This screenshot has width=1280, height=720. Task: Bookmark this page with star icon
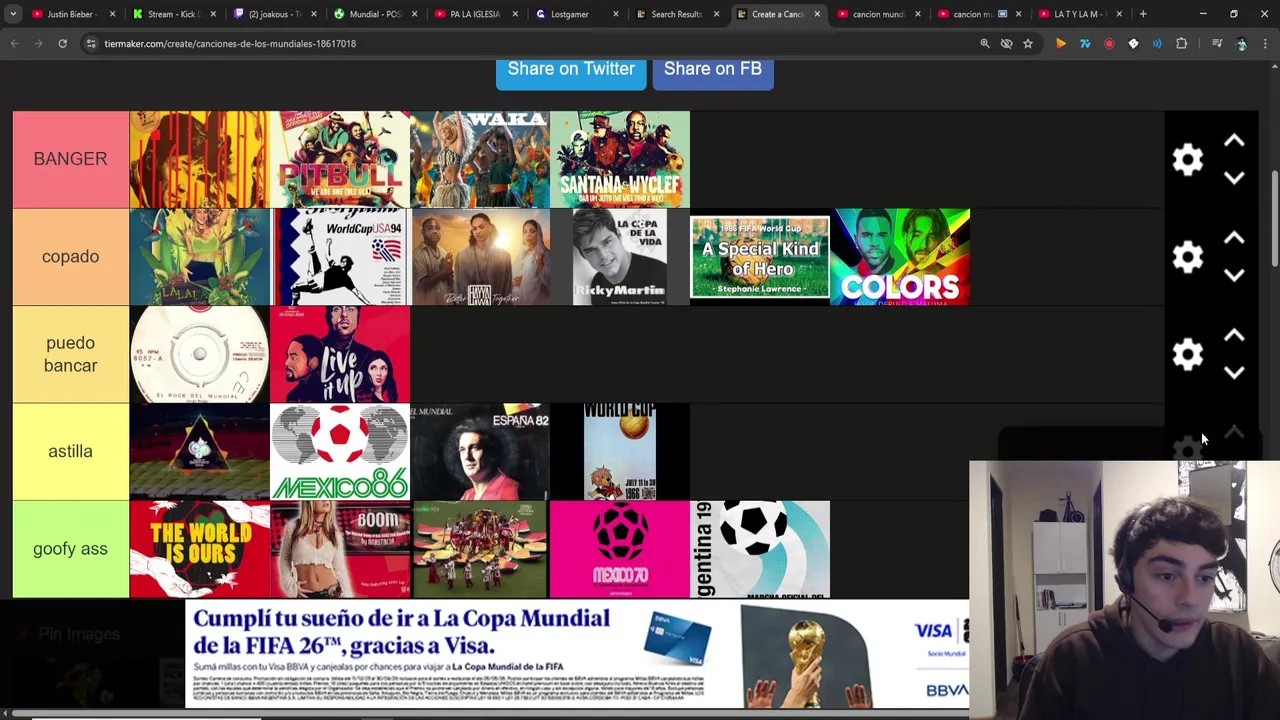pos(1027,44)
